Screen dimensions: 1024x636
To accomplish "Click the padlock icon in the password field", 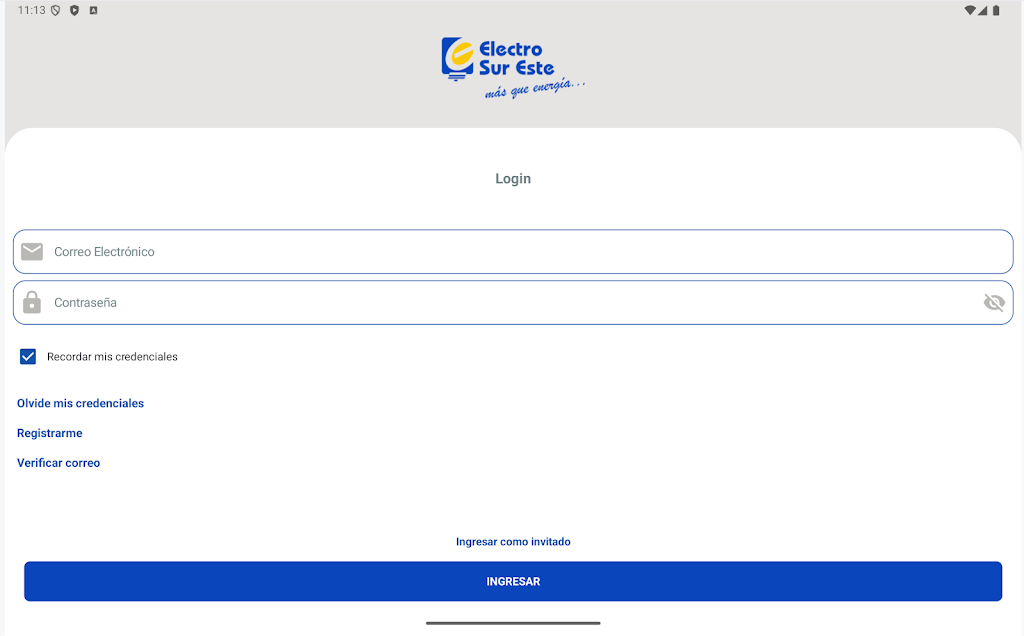I will (32, 302).
